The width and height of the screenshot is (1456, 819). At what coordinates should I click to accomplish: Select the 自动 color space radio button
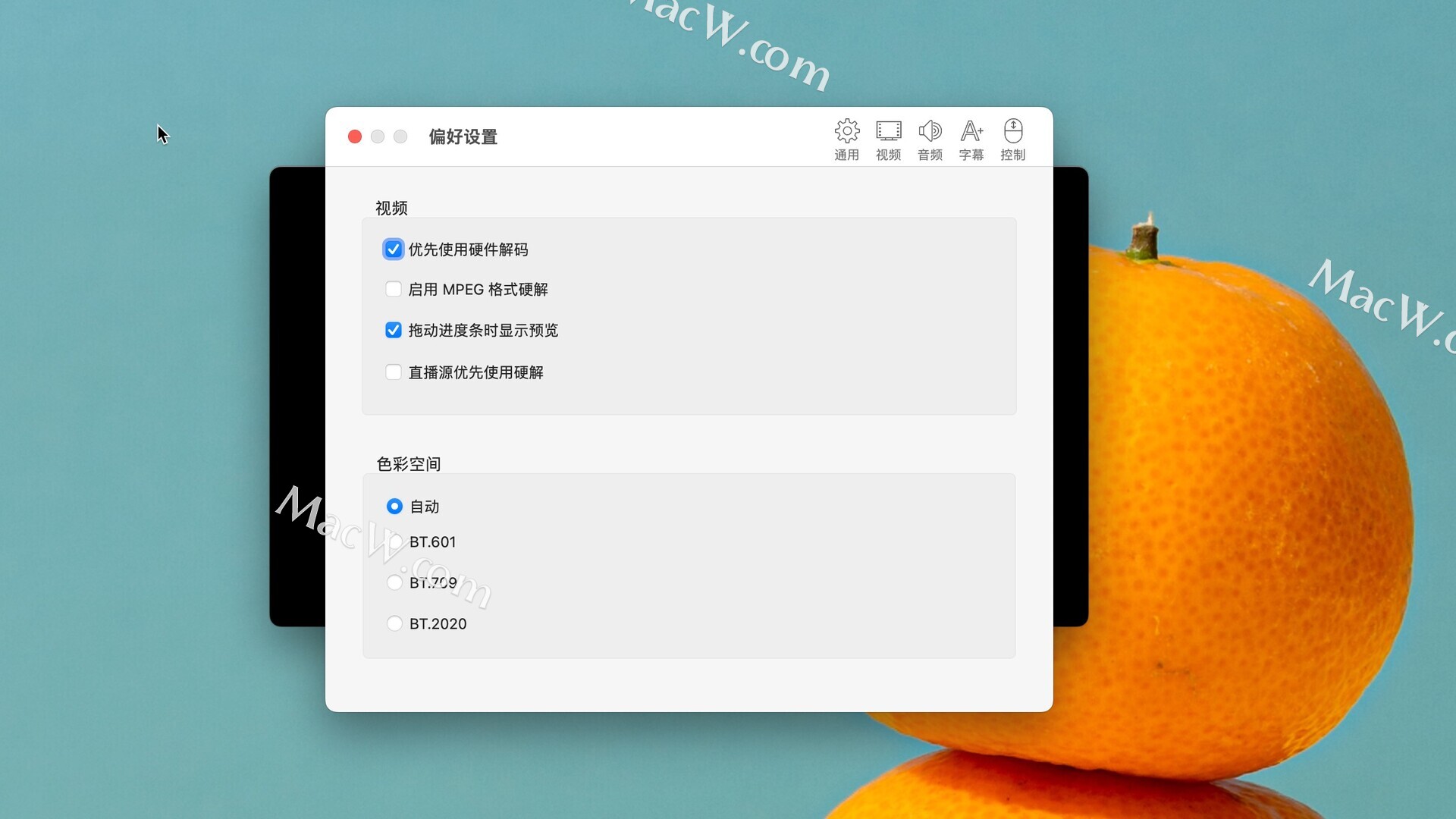[x=394, y=506]
